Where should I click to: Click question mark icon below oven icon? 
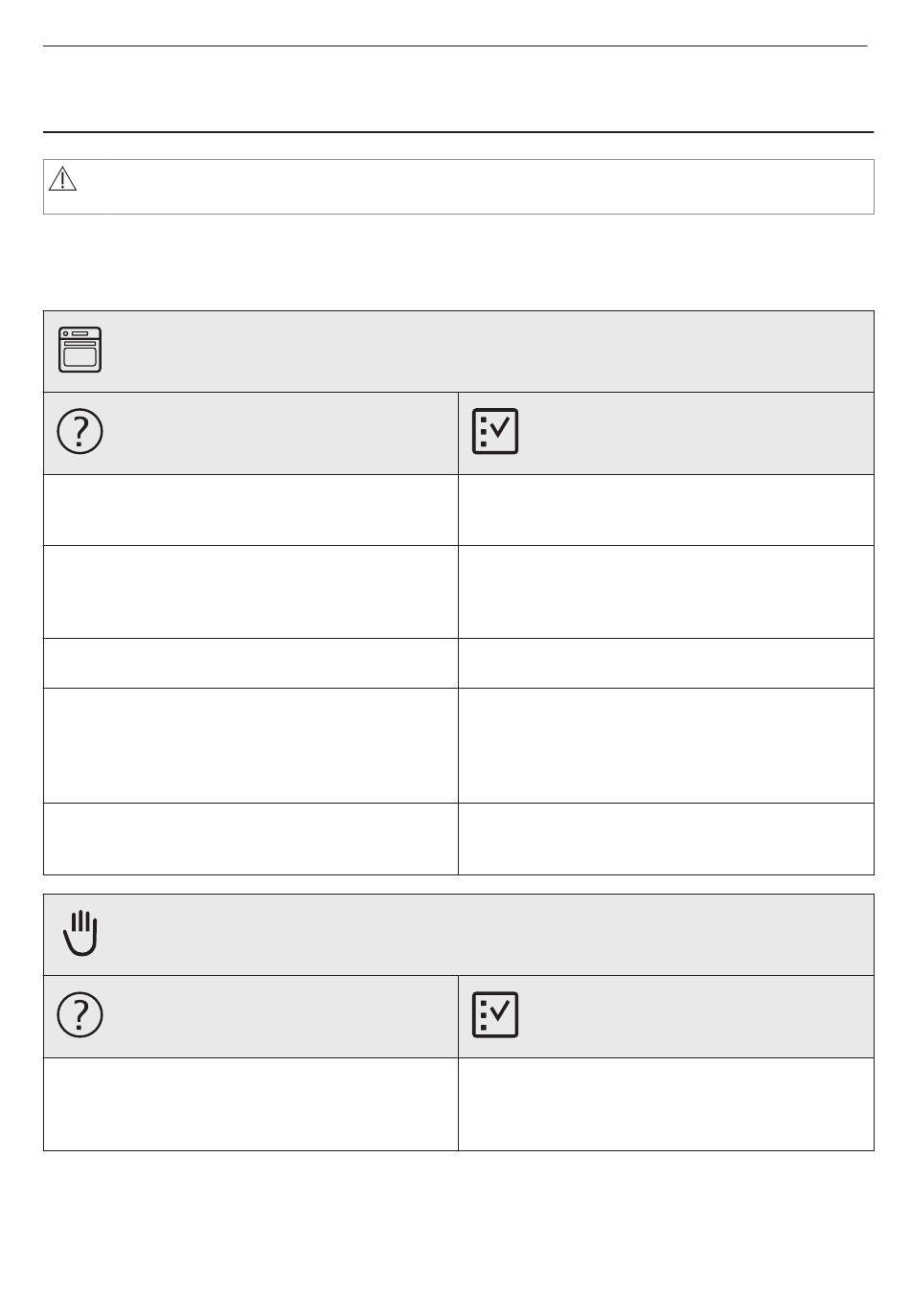(x=80, y=432)
